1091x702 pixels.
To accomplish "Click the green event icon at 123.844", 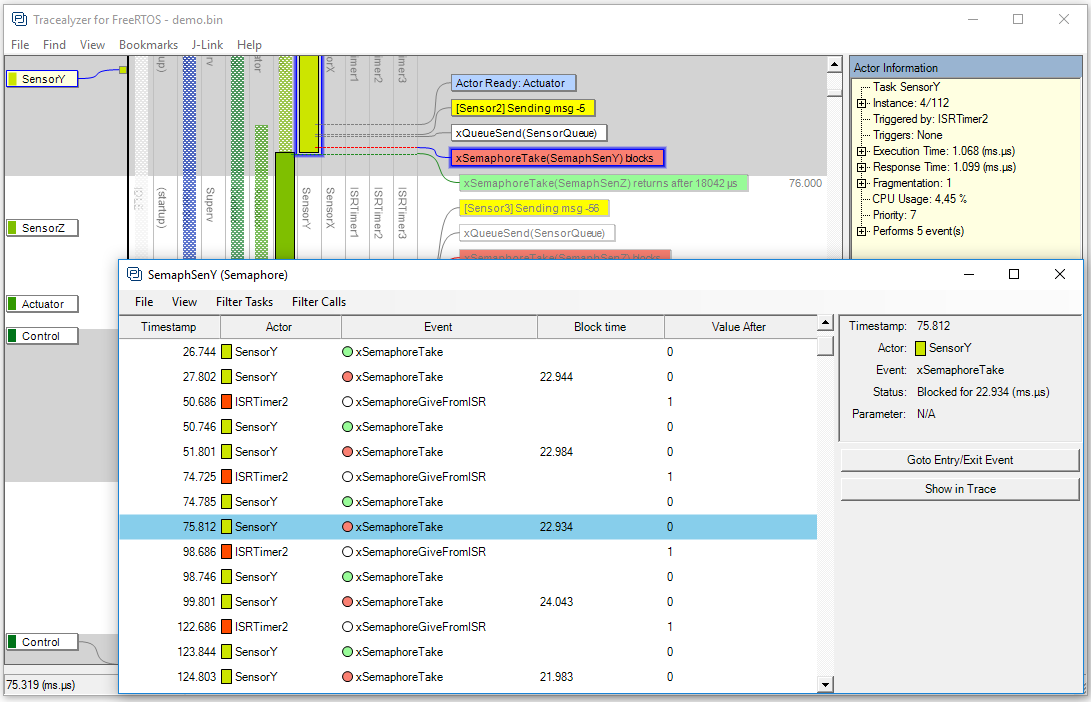I will 347,652.
